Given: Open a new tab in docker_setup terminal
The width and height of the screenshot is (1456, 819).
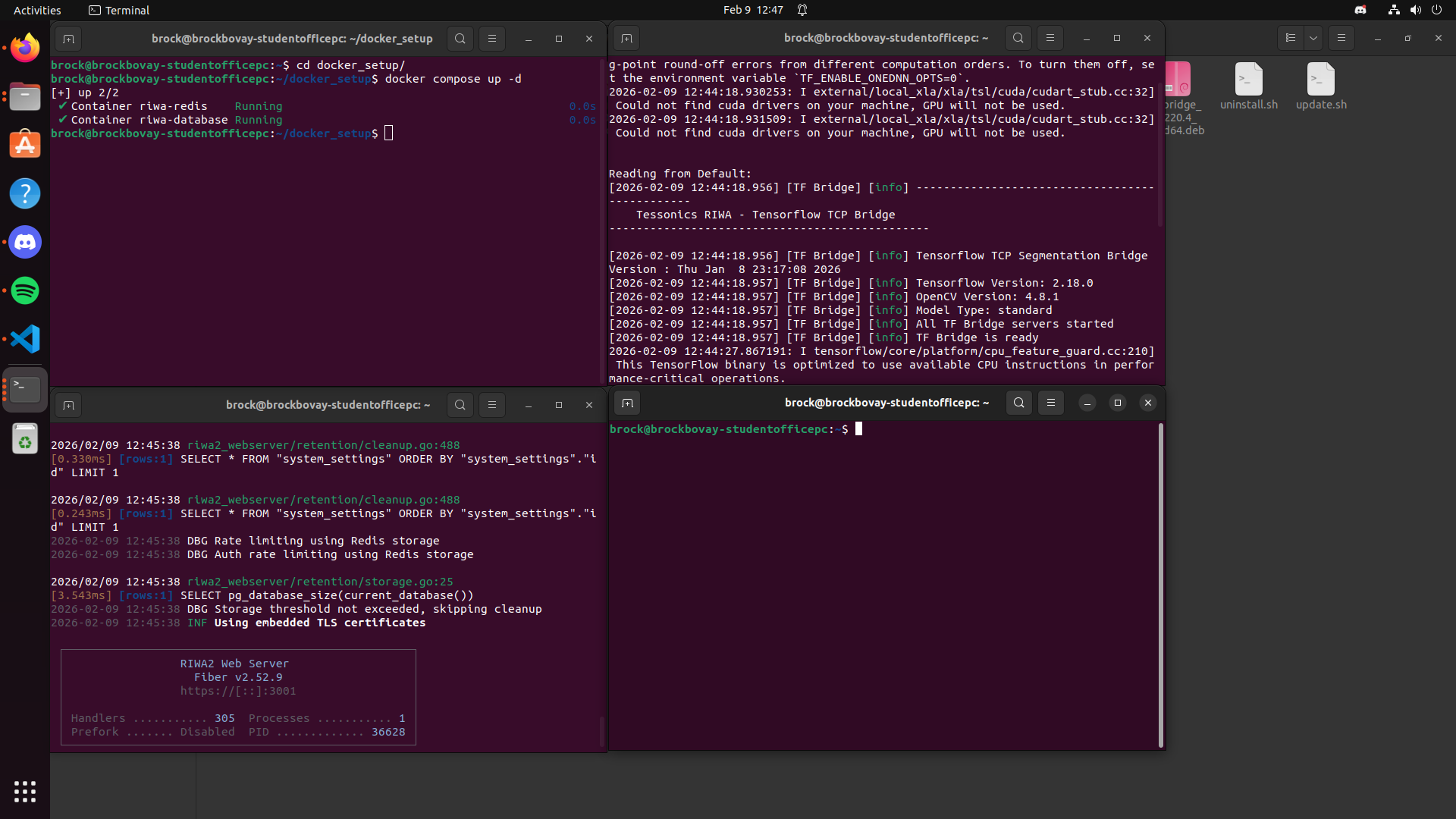Looking at the screenshot, I should click(68, 39).
